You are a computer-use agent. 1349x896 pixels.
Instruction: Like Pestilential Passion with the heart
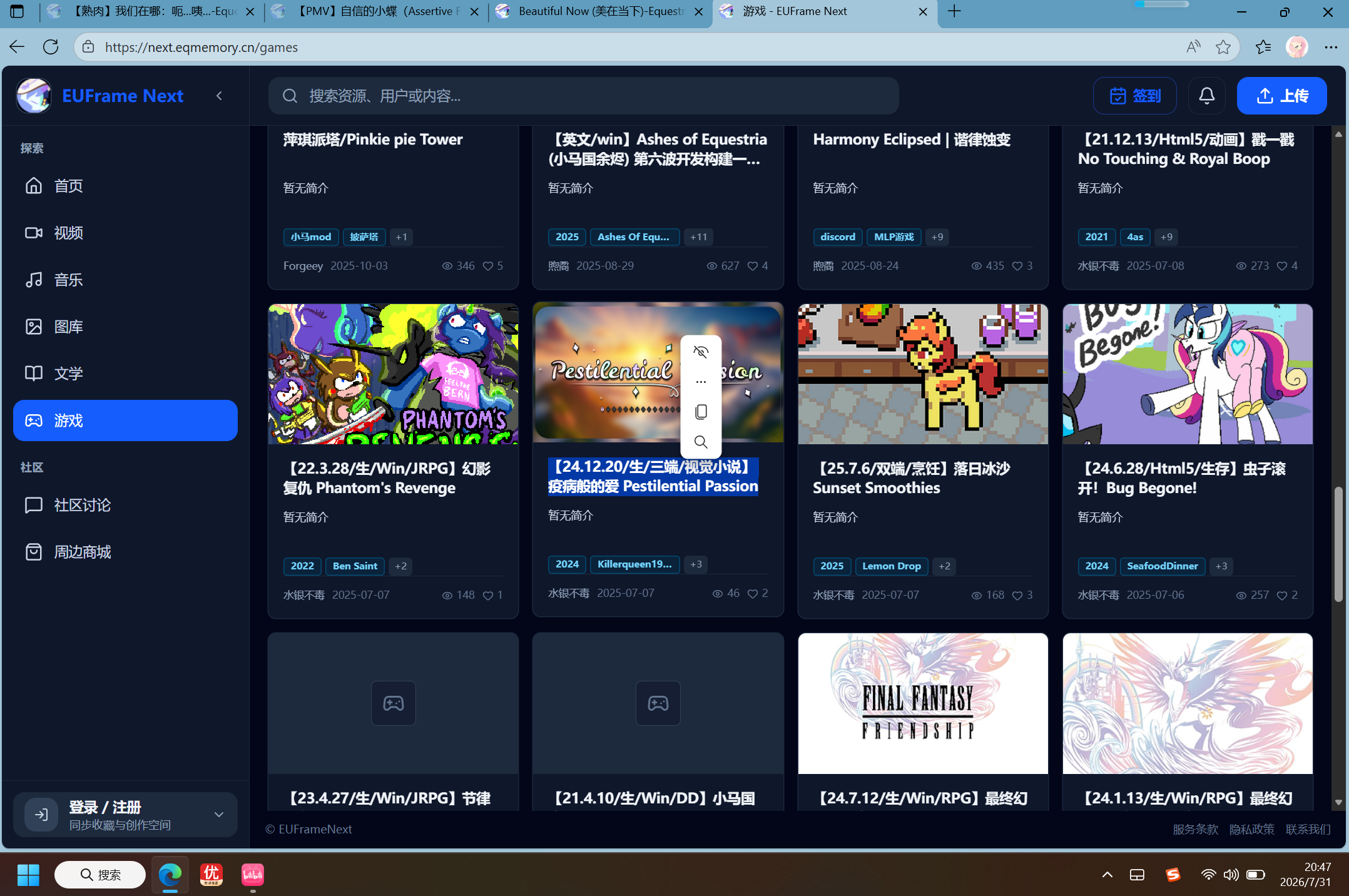tap(753, 593)
